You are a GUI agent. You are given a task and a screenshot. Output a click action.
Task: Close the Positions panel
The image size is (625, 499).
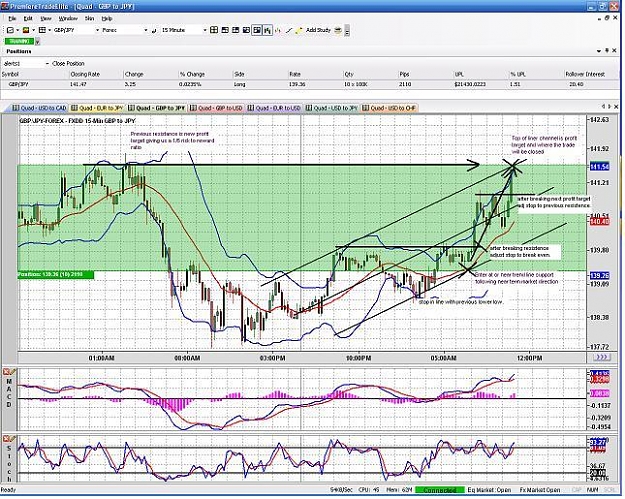coord(615,51)
